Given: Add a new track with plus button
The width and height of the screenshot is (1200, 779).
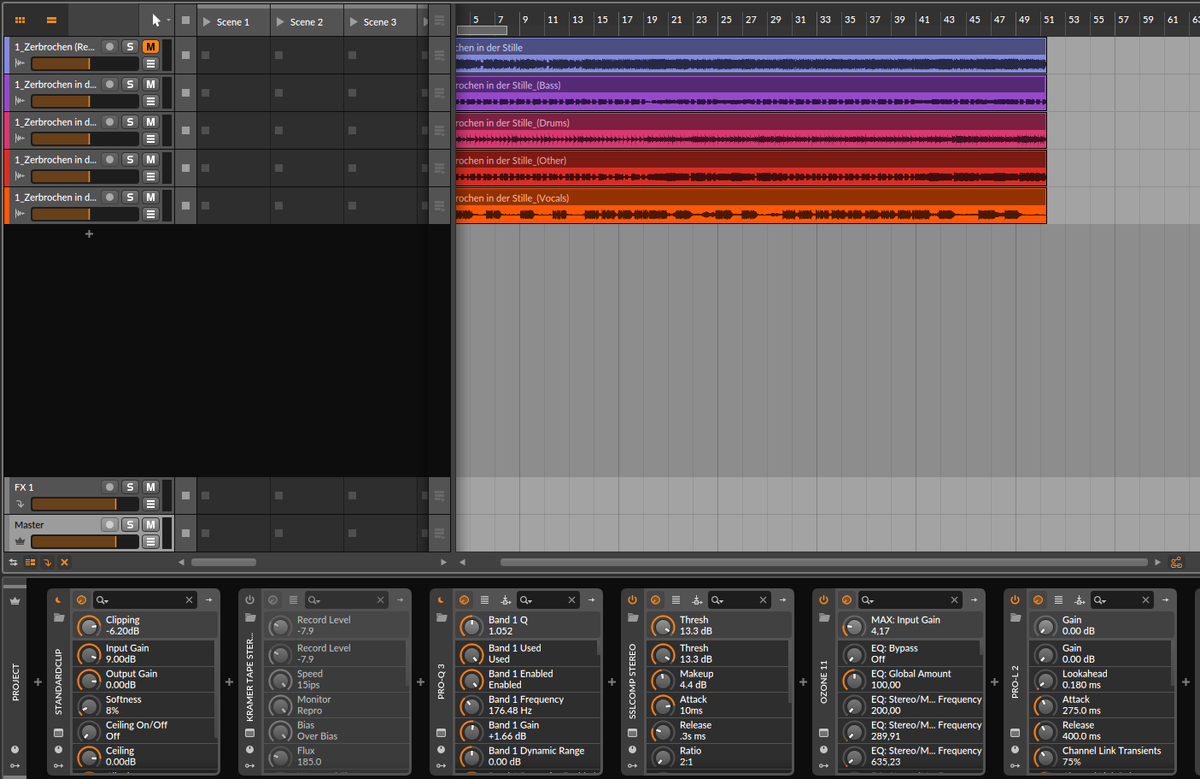Looking at the screenshot, I should (x=89, y=234).
